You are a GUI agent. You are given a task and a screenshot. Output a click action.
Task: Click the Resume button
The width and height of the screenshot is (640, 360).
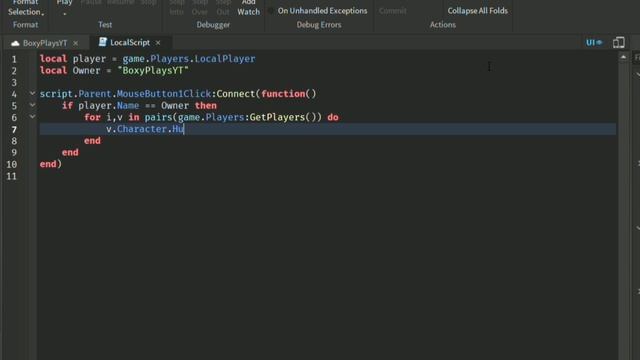[x=121, y=2]
